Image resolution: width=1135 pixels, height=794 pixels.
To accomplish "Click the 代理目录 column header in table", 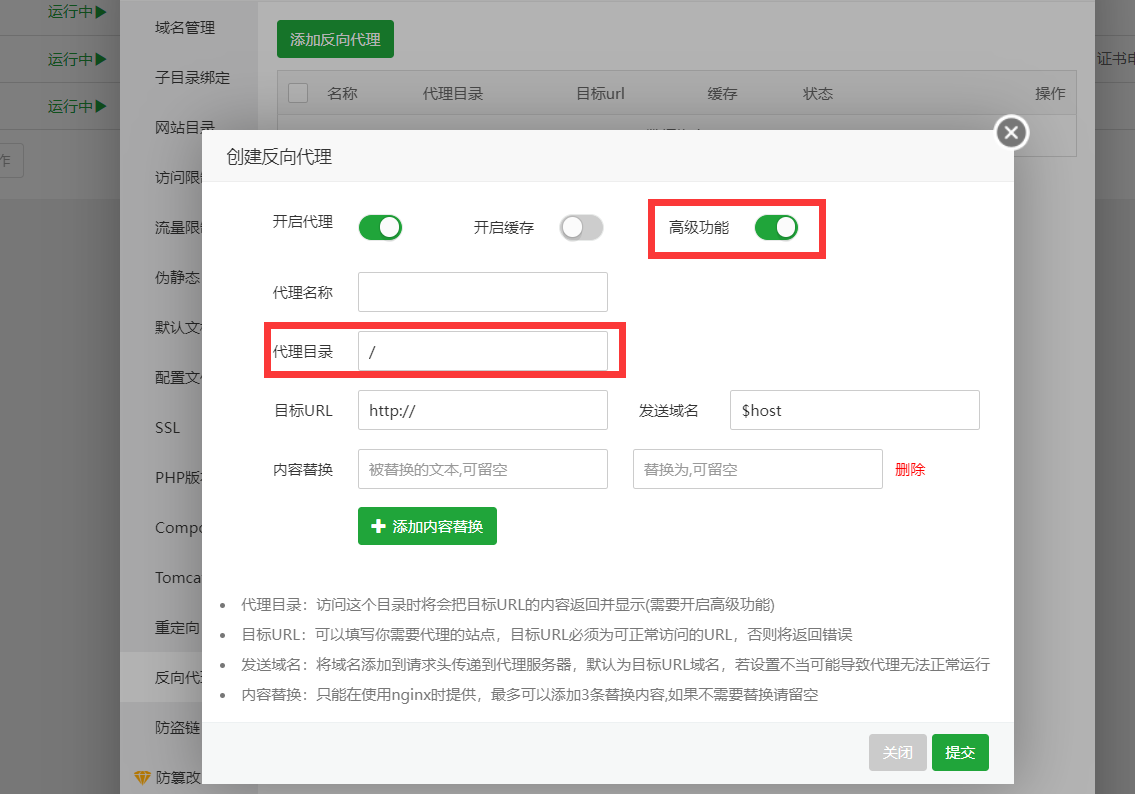I will coord(452,93).
